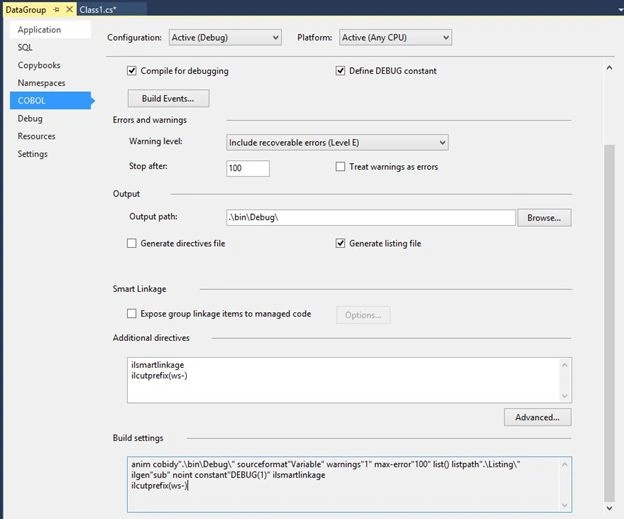The width and height of the screenshot is (624, 519).
Task: Open Build Events dialog
Action: pyautogui.click(x=168, y=98)
